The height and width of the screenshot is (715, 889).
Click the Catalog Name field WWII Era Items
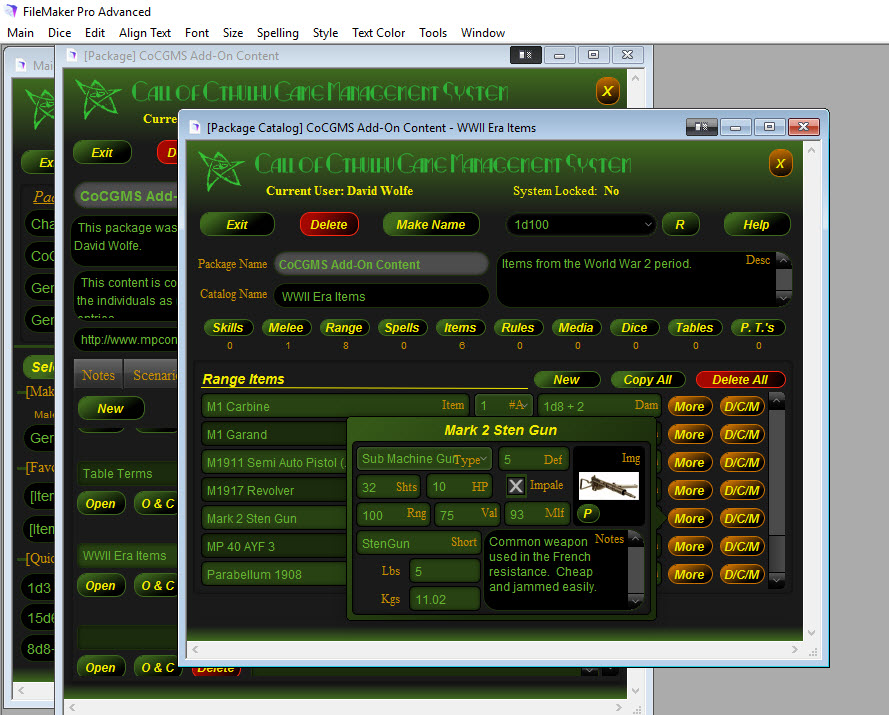pos(381,297)
